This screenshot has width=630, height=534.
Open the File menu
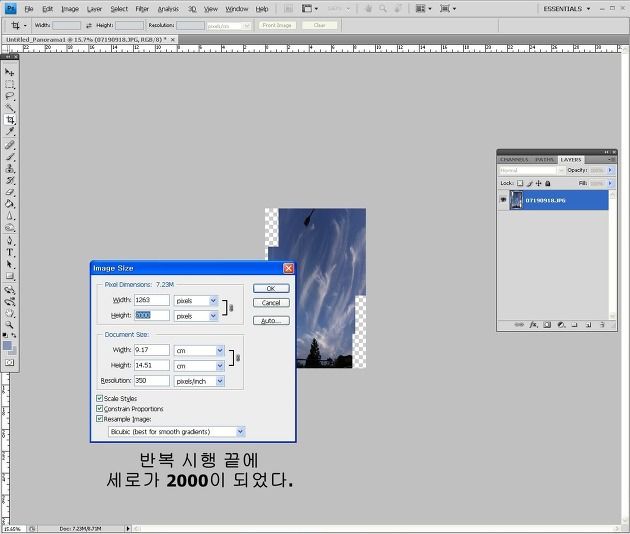point(29,9)
